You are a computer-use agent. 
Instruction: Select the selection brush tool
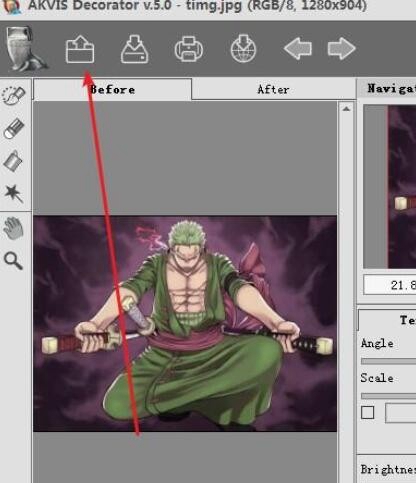[x=14, y=96]
